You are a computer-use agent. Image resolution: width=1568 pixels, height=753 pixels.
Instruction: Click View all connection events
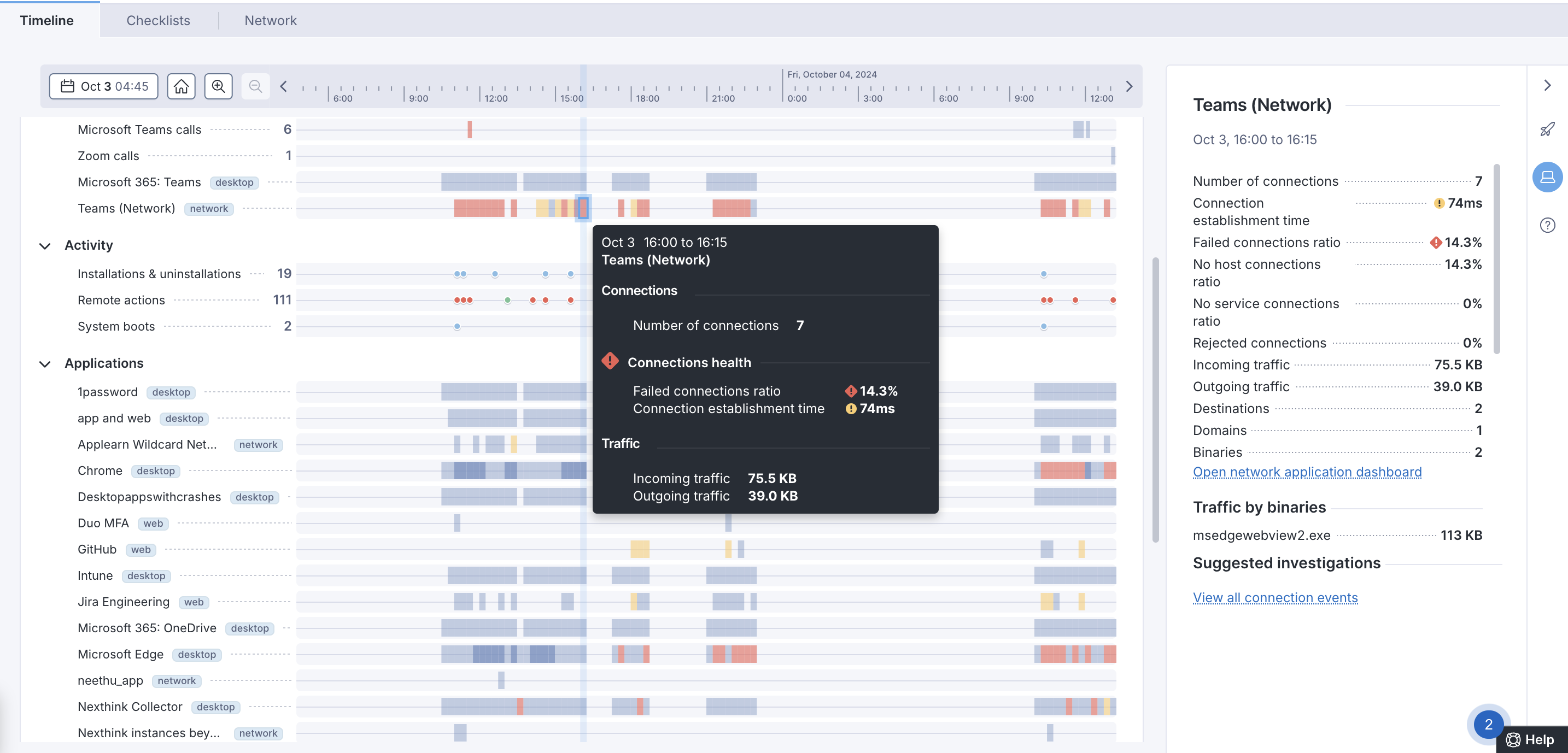pos(1274,598)
